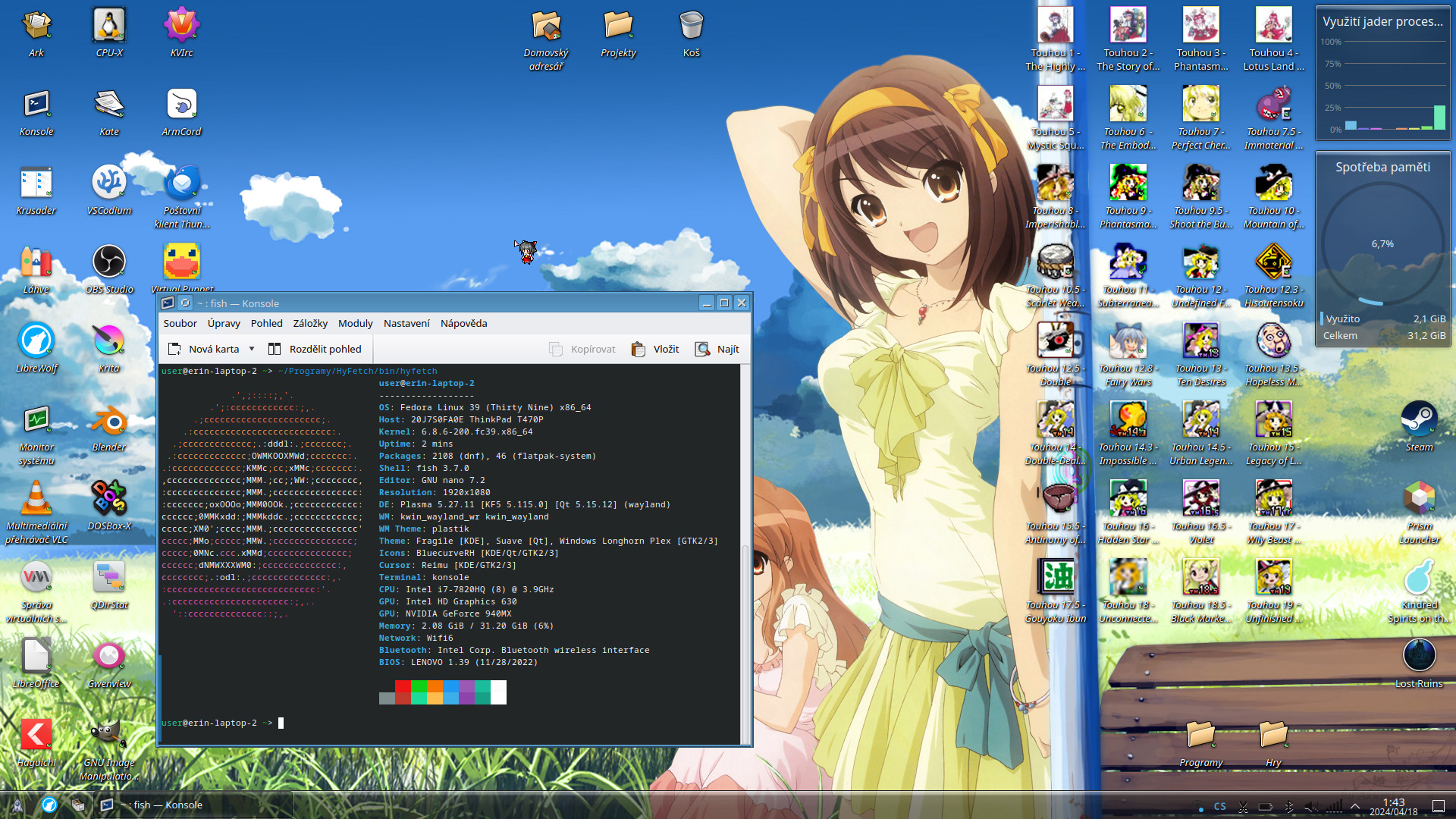The height and width of the screenshot is (819, 1456).
Task: Open the Záložky menu in Konsole
Action: click(310, 323)
